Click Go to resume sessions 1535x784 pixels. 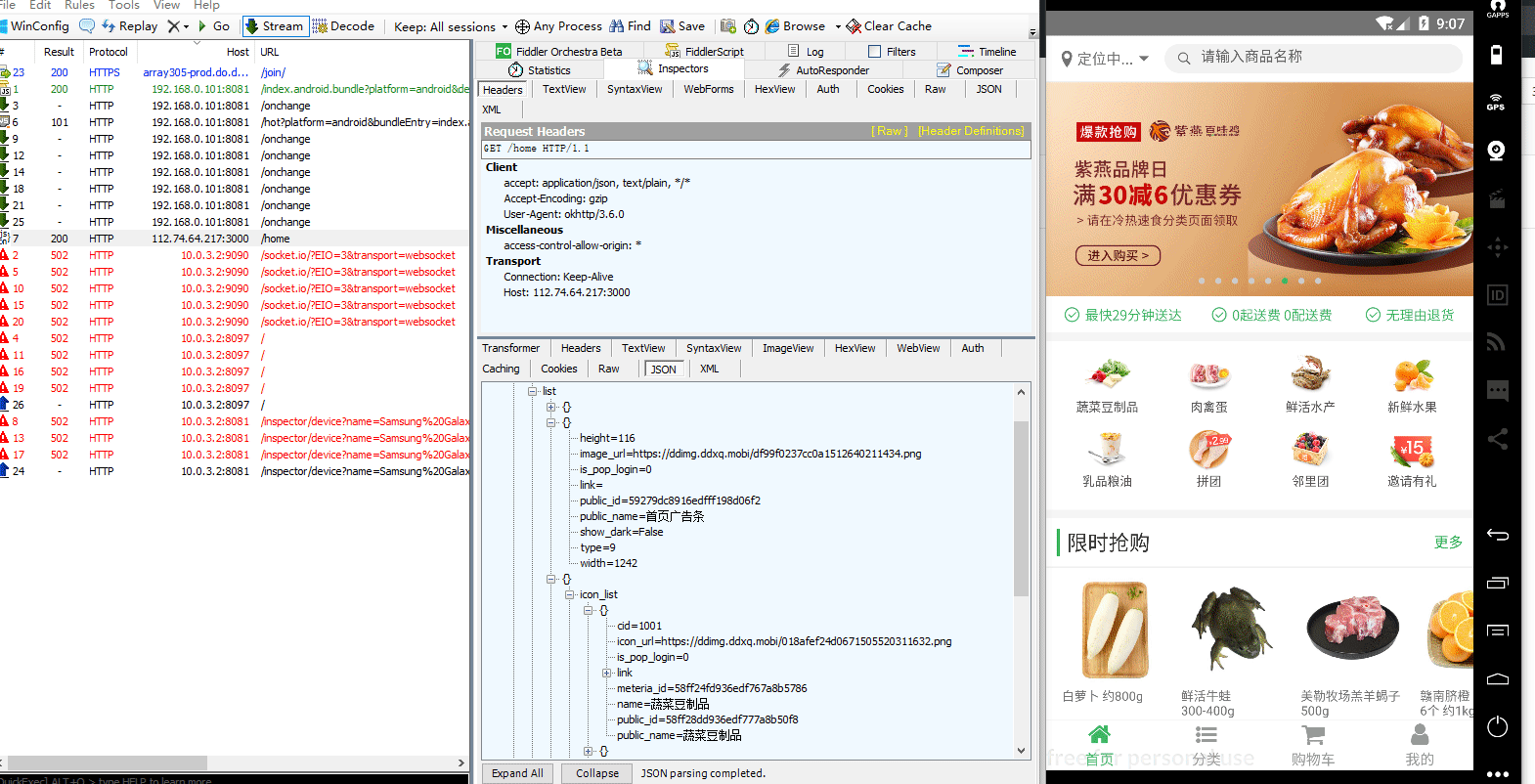[214, 26]
